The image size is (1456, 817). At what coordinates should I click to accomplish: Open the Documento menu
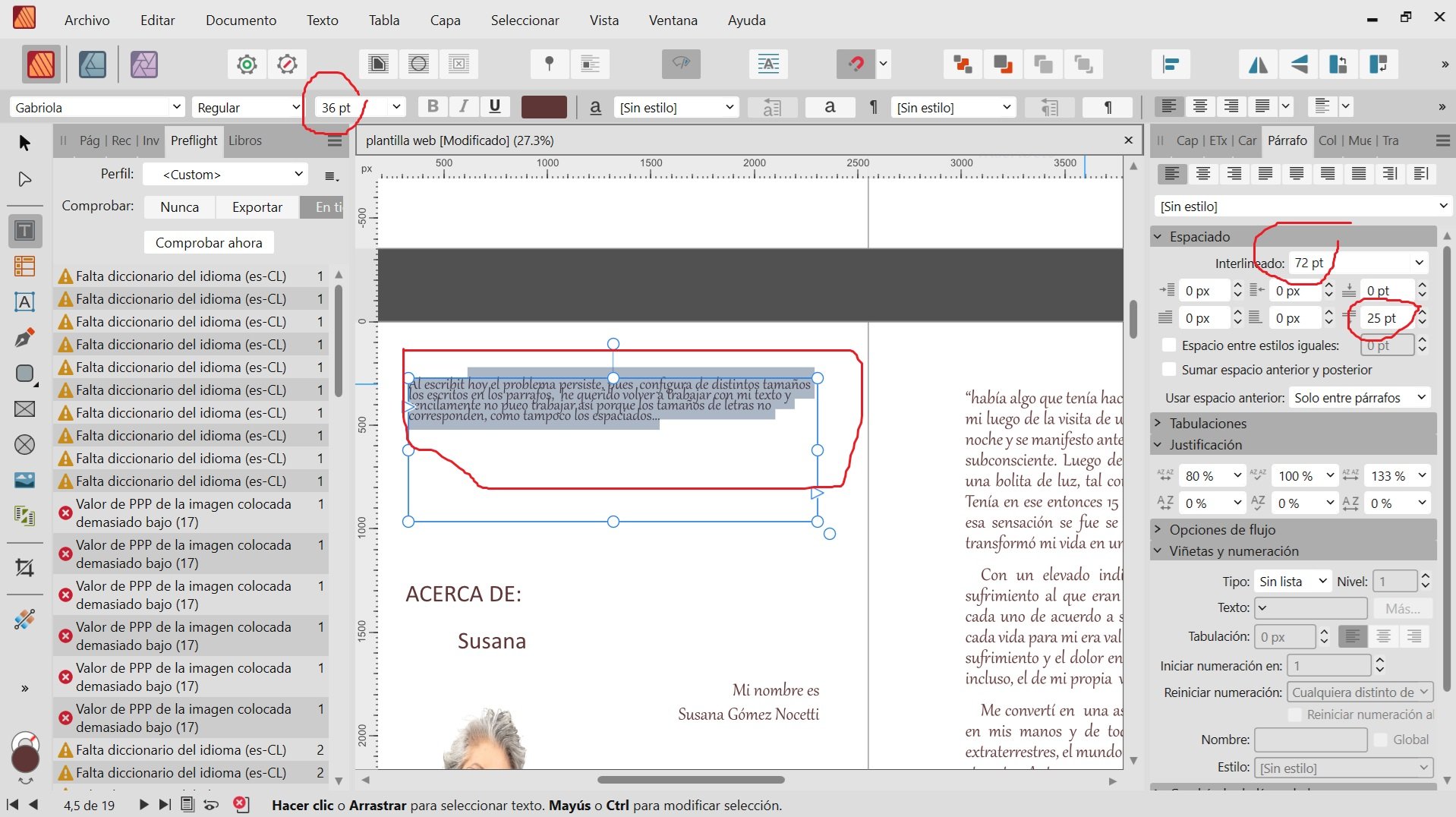click(x=241, y=21)
